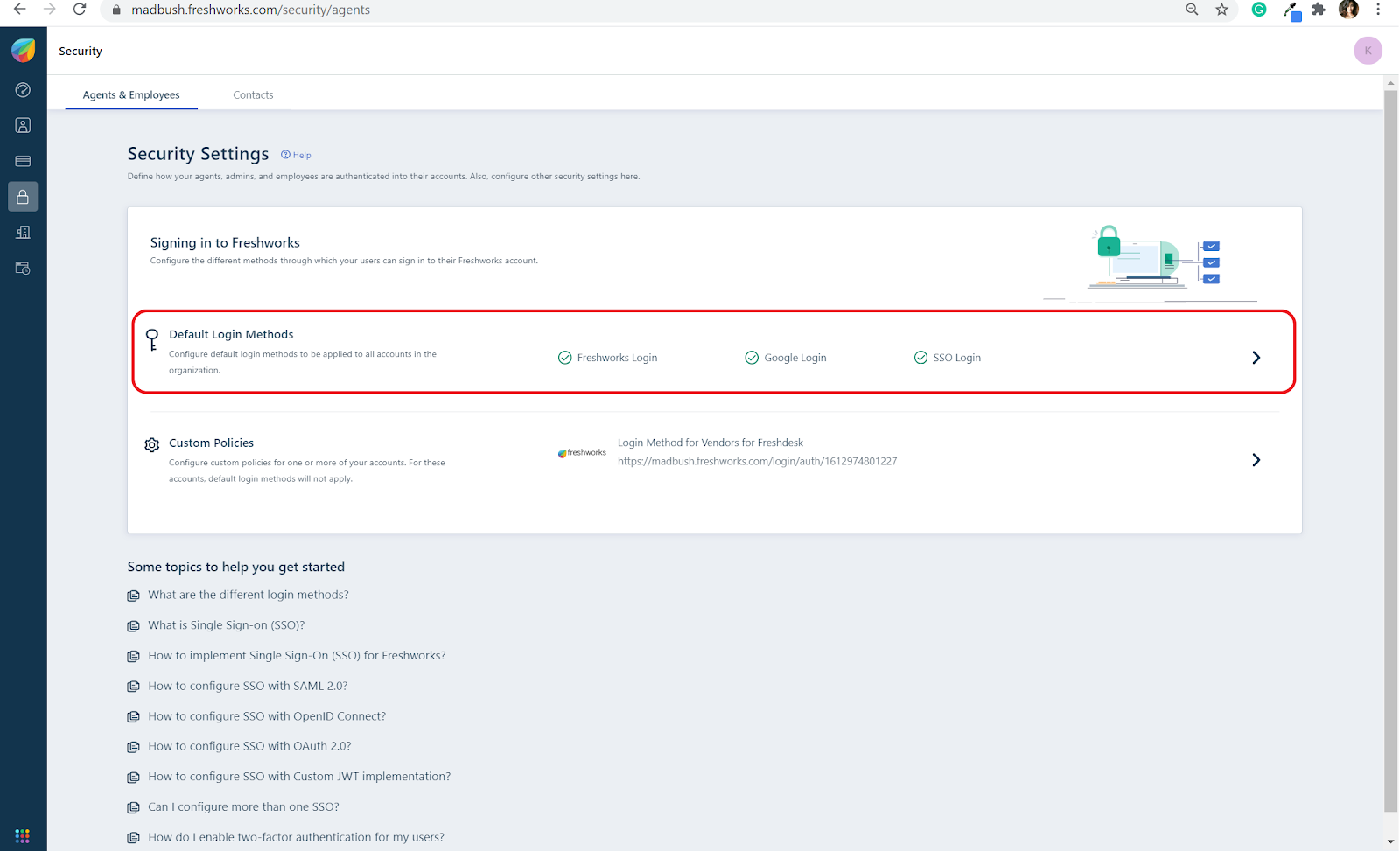The width and height of the screenshot is (1400, 851).
Task: Click the key icon beside Default Login Methods
Action: tap(152, 339)
